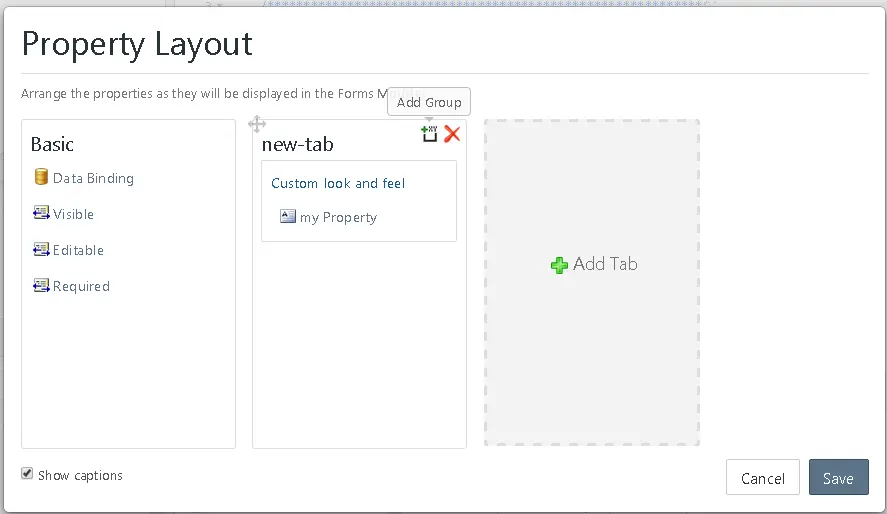887x514 pixels.
Task: Grab the move handle icon of new-tab
Action: (257, 124)
